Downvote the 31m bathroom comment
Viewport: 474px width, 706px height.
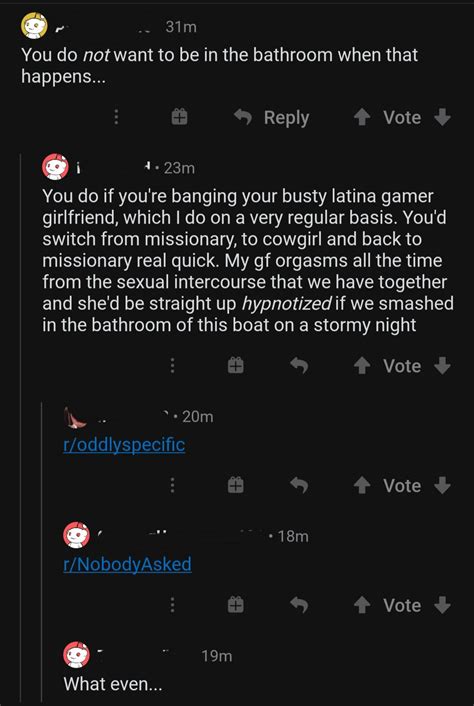[x=442, y=118]
